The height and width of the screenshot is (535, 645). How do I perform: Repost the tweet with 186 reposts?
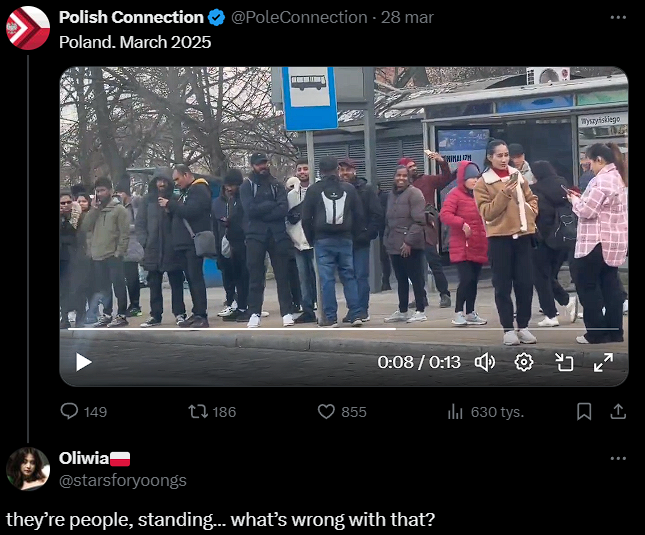pos(212,412)
